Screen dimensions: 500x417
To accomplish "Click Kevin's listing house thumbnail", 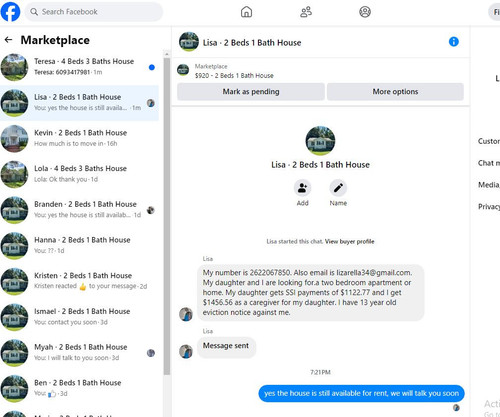I will [14, 138].
